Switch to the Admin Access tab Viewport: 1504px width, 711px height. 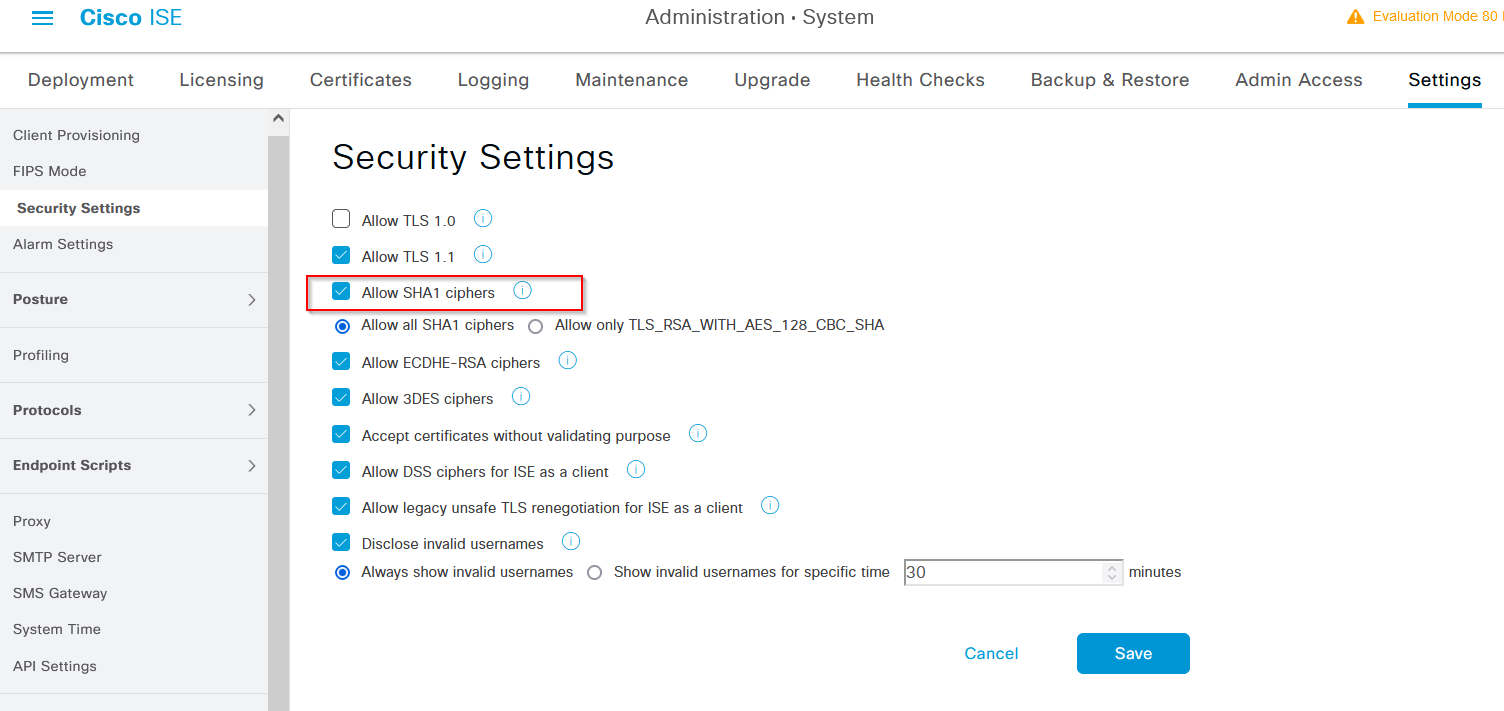click(1299, 80)
